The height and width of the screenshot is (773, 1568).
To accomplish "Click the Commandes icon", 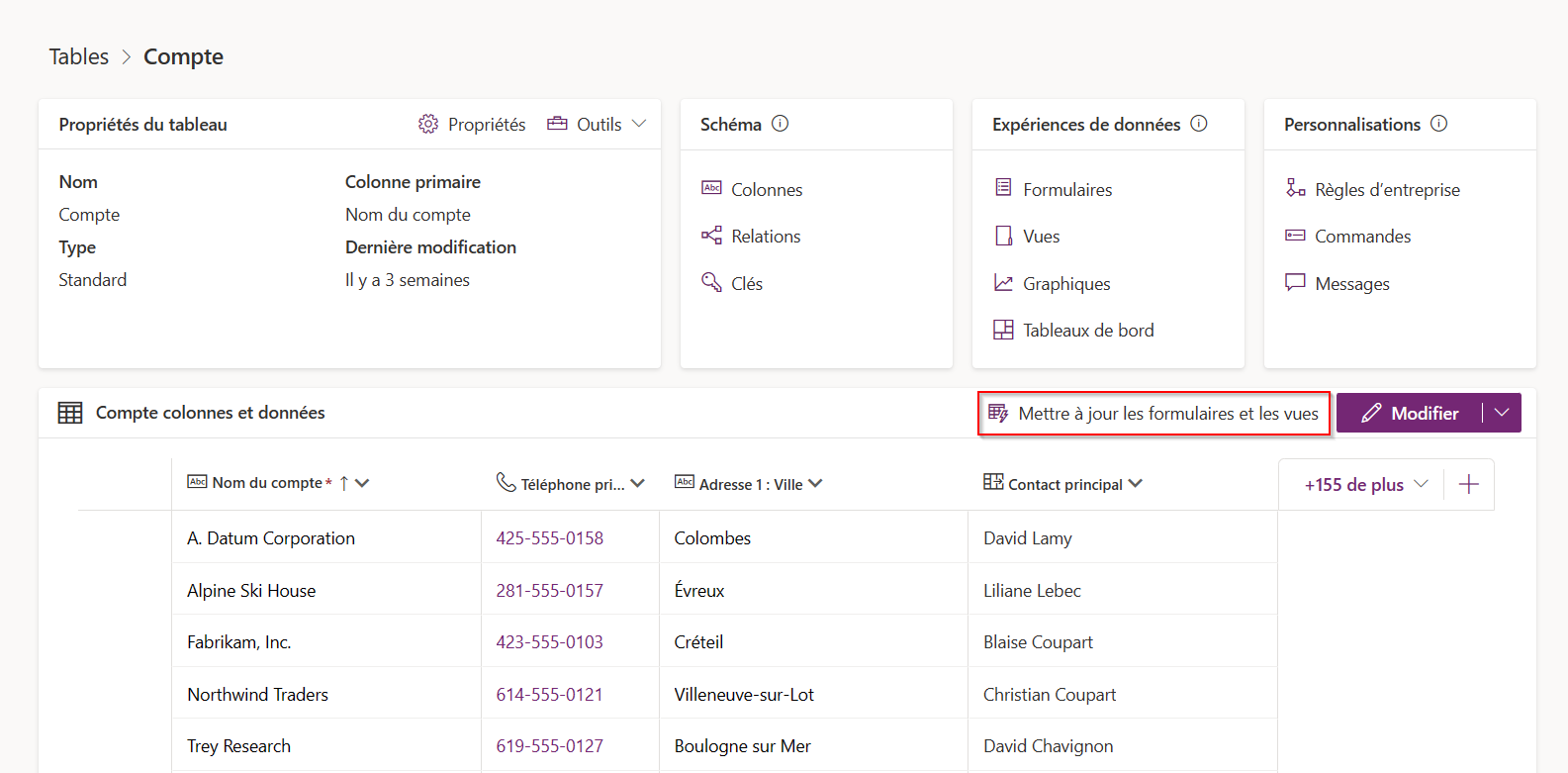I will coord(1295,236).
